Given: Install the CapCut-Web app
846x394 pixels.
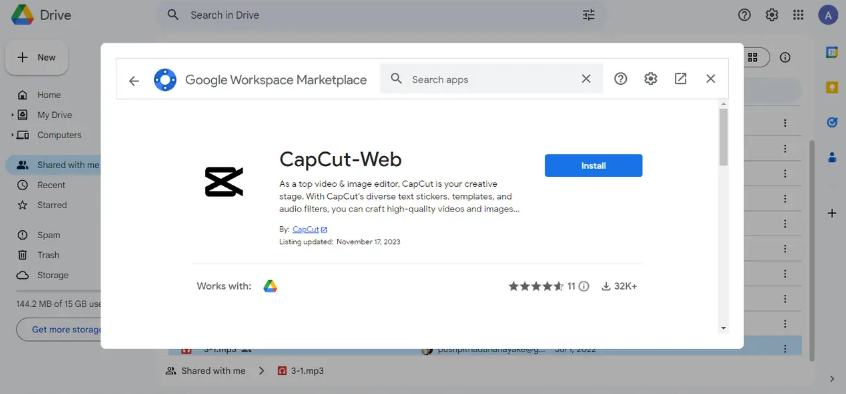Looking at the screenshot, I should point(593,166).
